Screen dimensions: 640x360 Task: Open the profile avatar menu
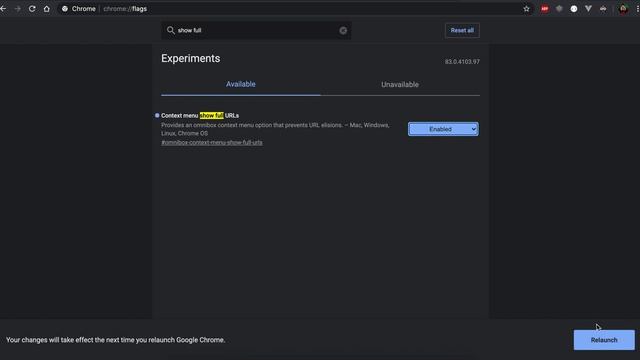[x=623, y=9]
